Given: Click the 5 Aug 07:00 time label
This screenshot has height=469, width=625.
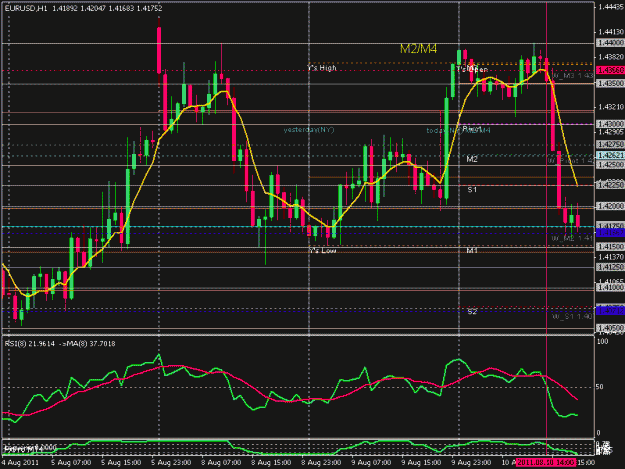Looking at the screenshot, I should 71,463.
